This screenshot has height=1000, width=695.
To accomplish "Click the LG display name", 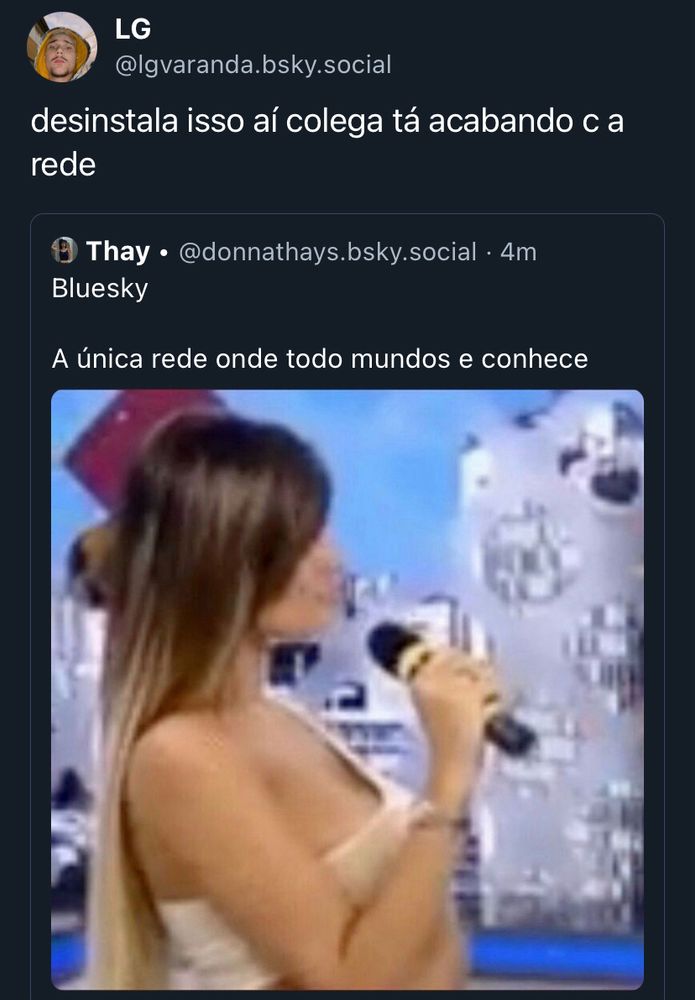I will click(133, 29).
